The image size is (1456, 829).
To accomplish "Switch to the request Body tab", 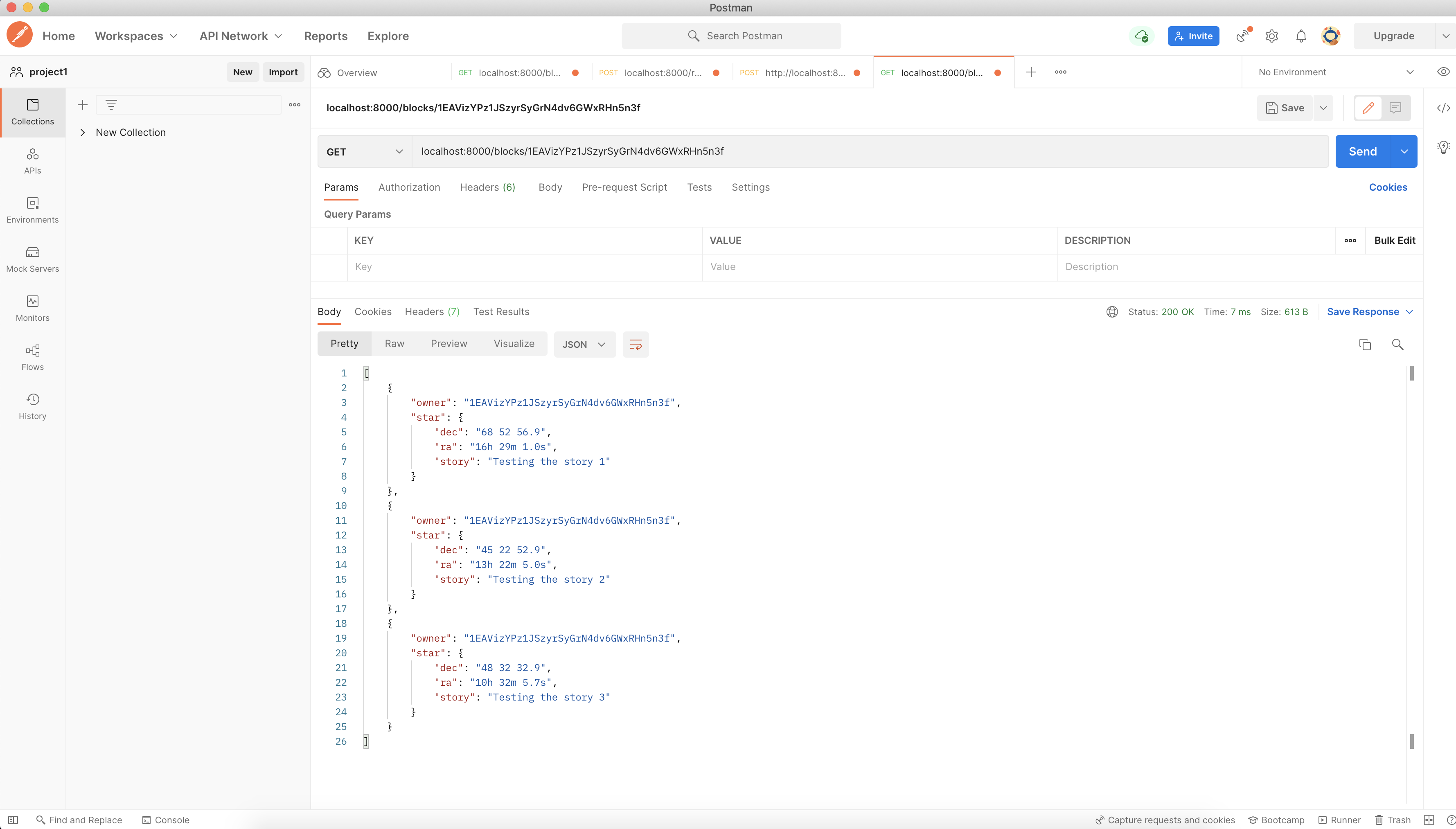I will point(550,187).
